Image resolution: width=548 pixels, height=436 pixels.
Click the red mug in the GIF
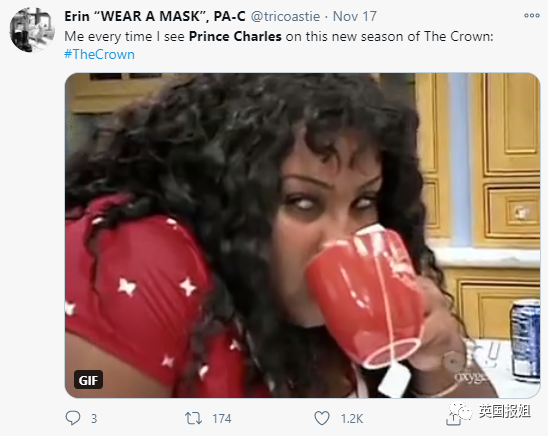[365, 297]
